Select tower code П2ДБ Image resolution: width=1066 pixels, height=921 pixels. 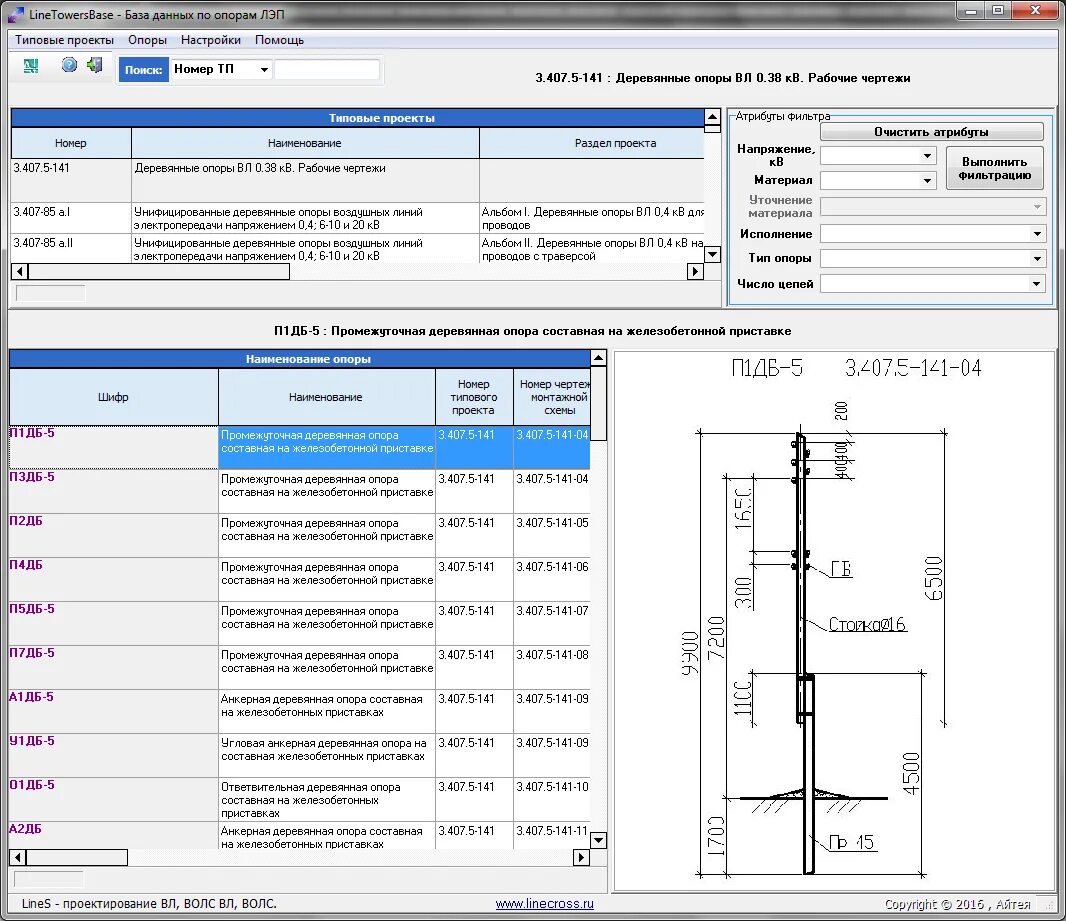113,536
